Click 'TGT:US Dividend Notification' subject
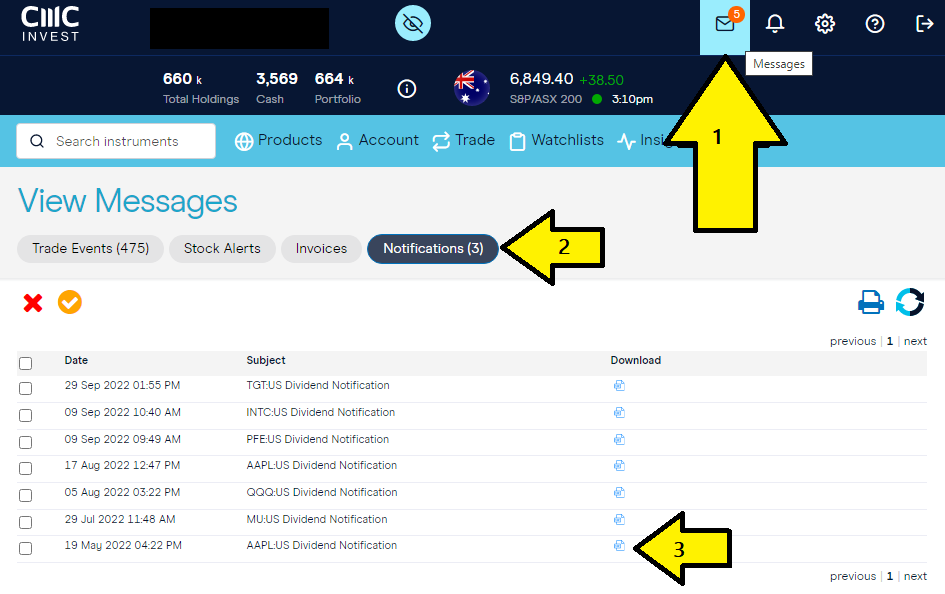The height and width of the screenshot is (594, 945). pos(318,386)
